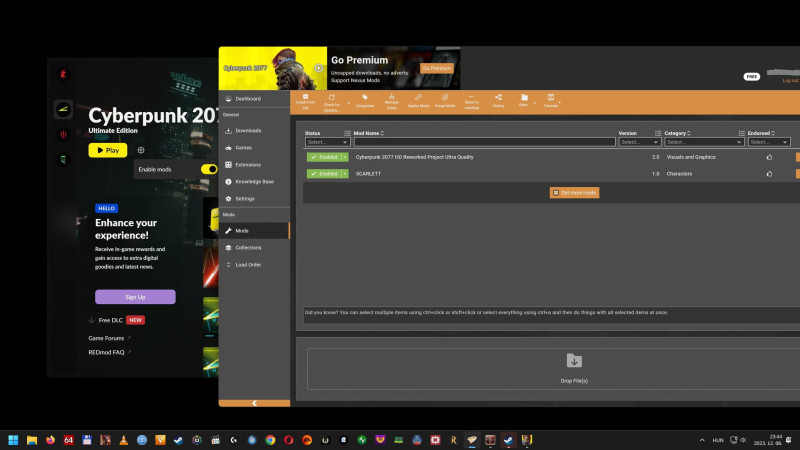Image resolution: width=800 pixels, height=450 pixels.
Task: Show hidden tray icons chevron
Action: (702, 440)
